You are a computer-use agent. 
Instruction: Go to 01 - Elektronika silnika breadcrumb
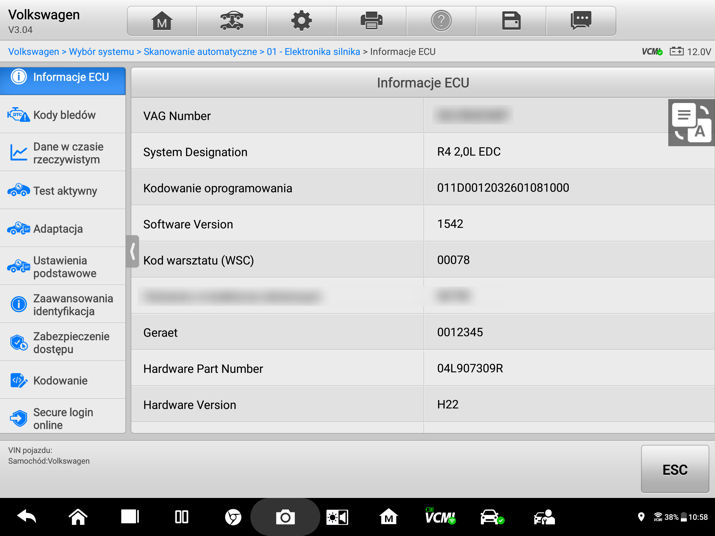pos(313,52)
